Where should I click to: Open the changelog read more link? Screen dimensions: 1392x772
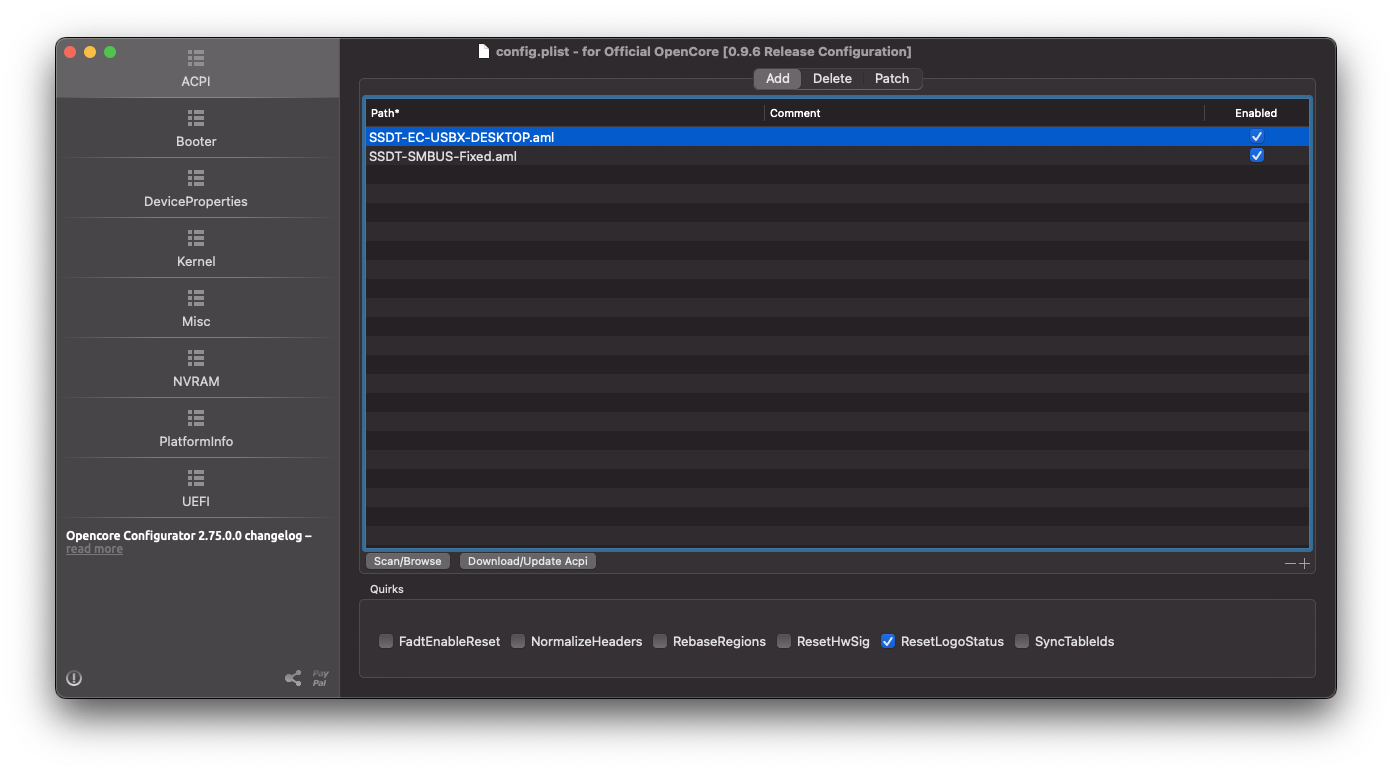(x=95, y=549)
